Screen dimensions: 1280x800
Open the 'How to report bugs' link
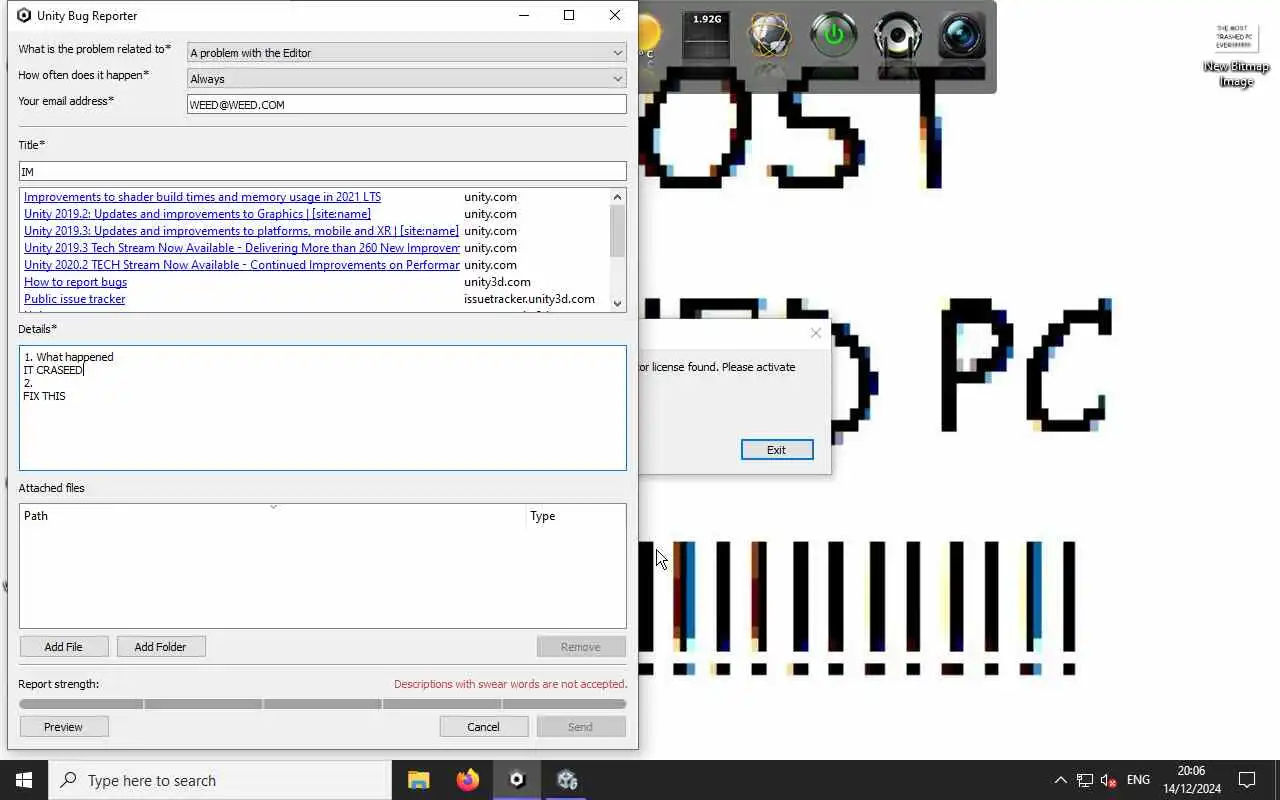75,282
